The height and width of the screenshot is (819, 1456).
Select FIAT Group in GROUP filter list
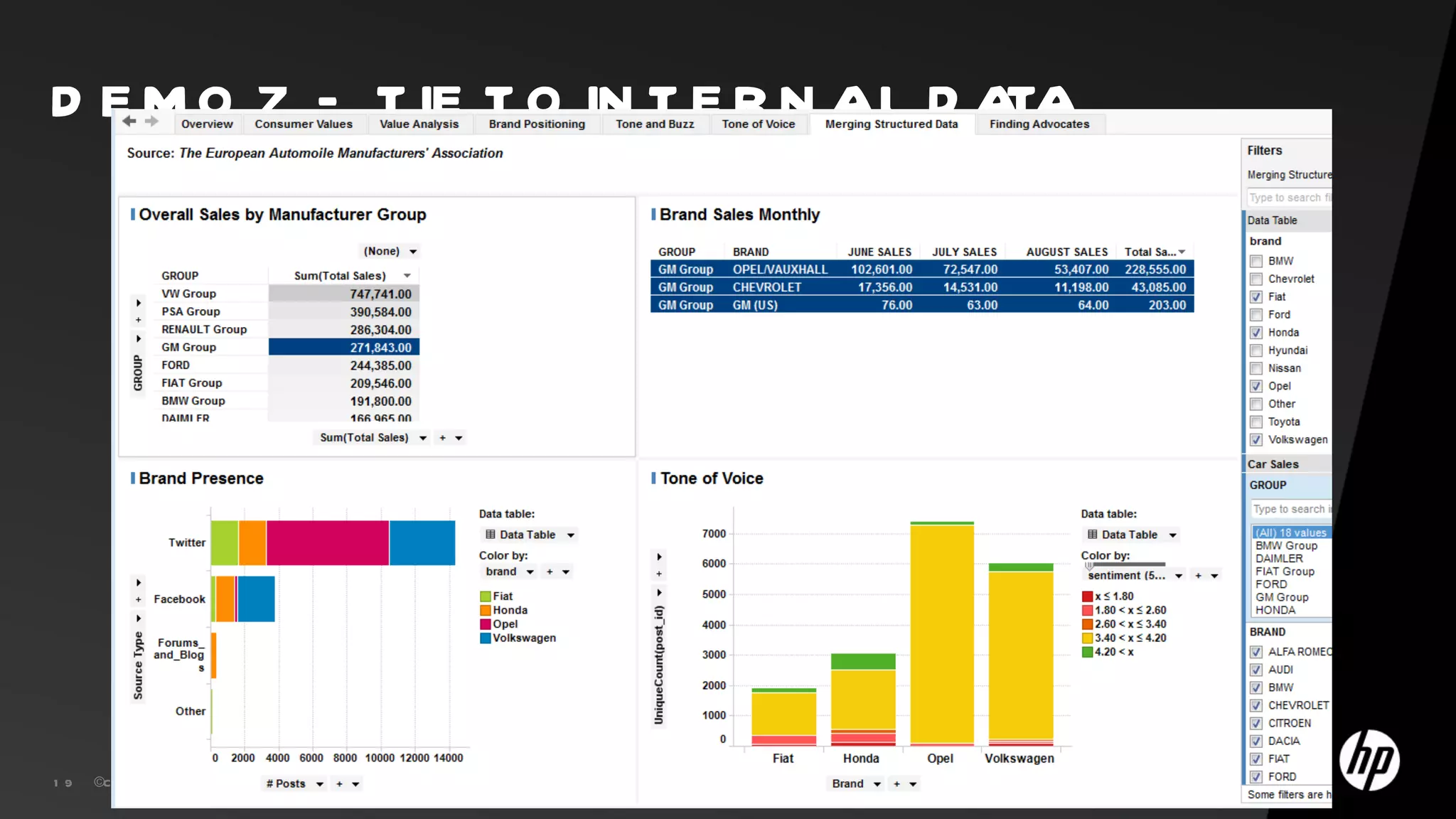(x=1285, y=572)
